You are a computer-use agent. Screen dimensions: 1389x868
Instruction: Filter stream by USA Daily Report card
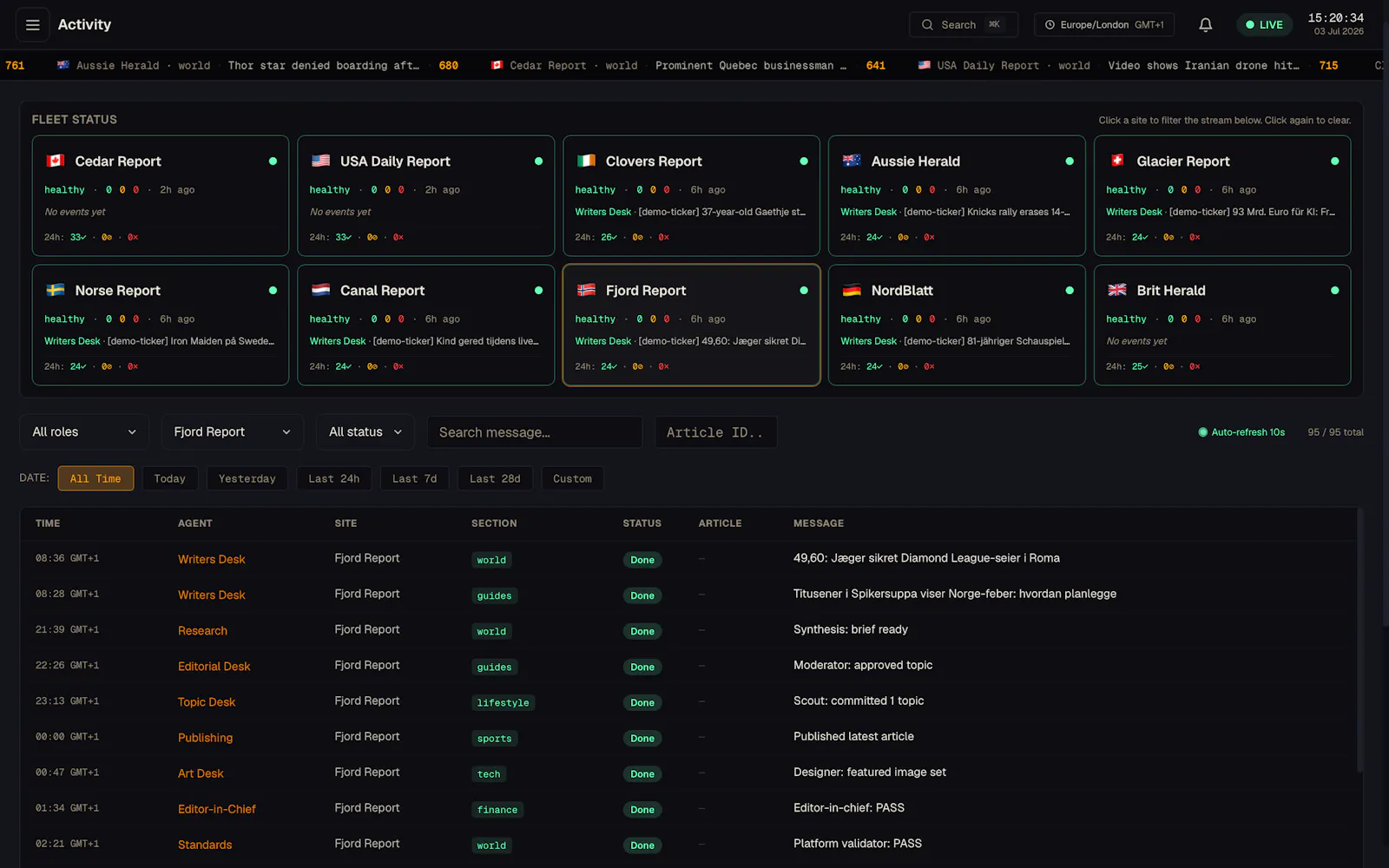pos(425,195)
